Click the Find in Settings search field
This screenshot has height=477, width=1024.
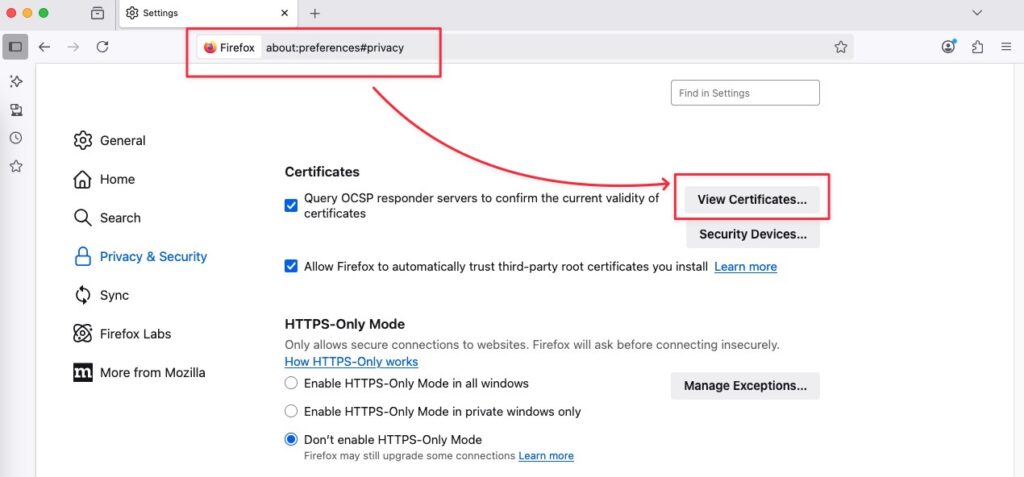pyautogui.click(x=745, y=93)
